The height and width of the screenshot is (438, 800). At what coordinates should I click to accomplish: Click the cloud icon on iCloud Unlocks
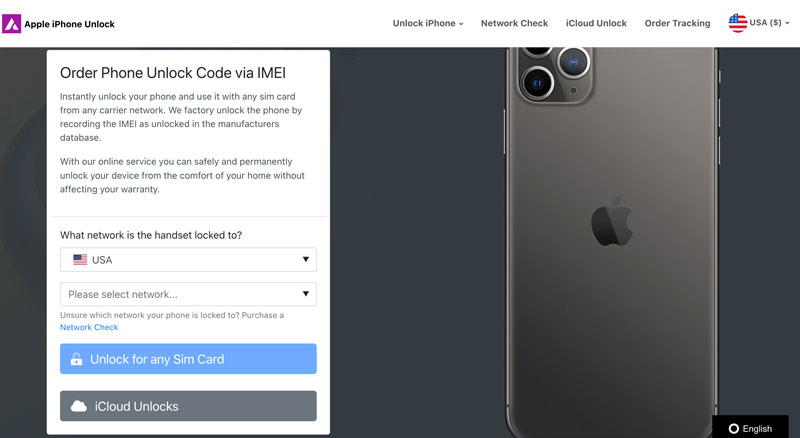coord(79,406)
